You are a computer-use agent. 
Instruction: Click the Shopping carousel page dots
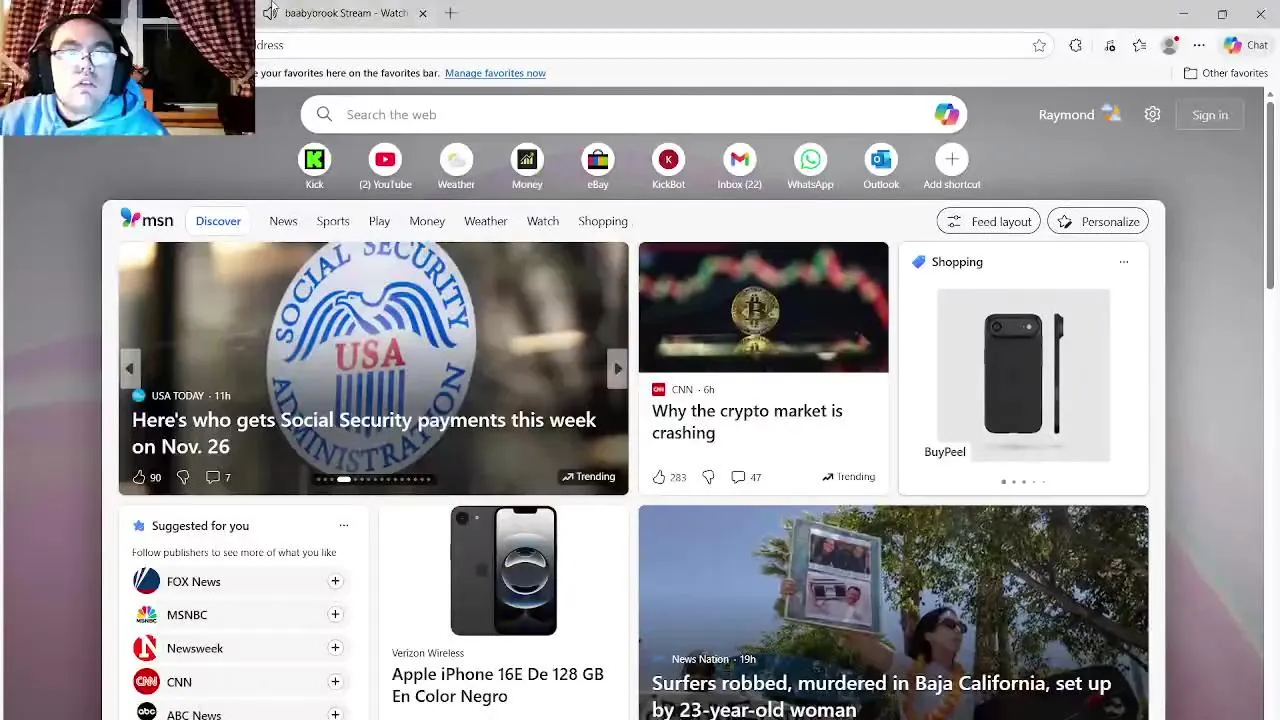pos(1023,482)
